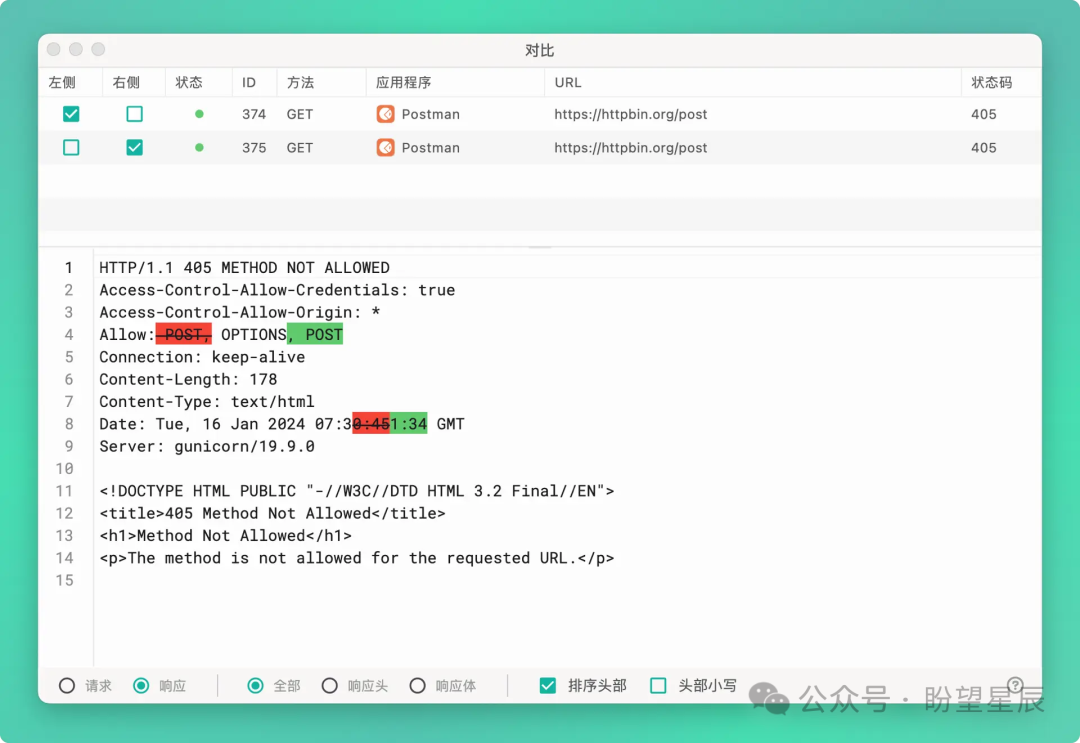Image resolution: width=1080 pixels, height=743 pixels.
Task: Click the DOCTYPE HTML PUBLIC line
Action: [357, 491]
